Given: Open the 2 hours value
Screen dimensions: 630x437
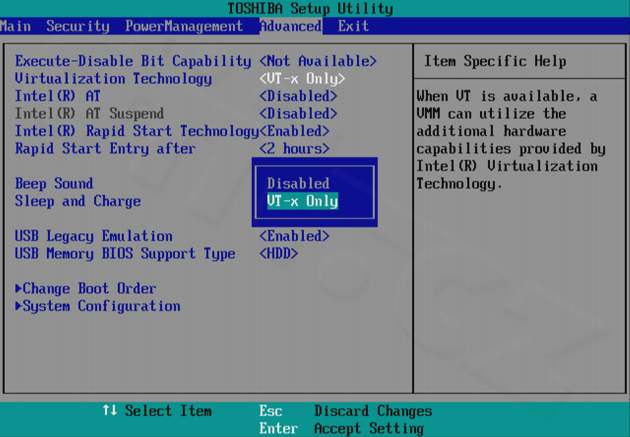Looking at the screenshot, I should (x=295, y=149).
